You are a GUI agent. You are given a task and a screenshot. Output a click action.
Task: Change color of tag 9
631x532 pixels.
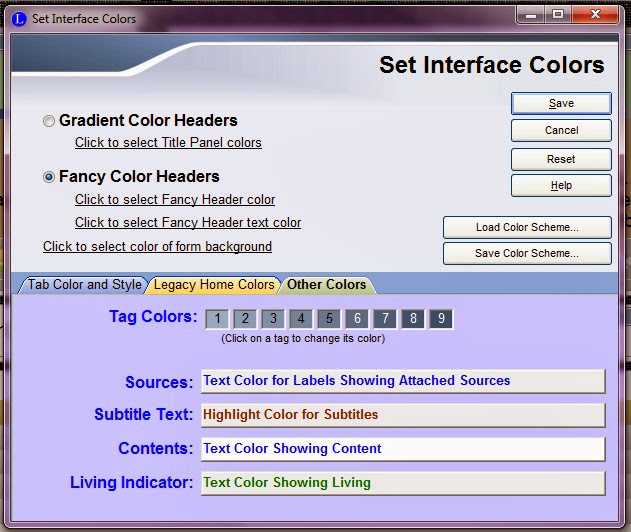point(441,319)
